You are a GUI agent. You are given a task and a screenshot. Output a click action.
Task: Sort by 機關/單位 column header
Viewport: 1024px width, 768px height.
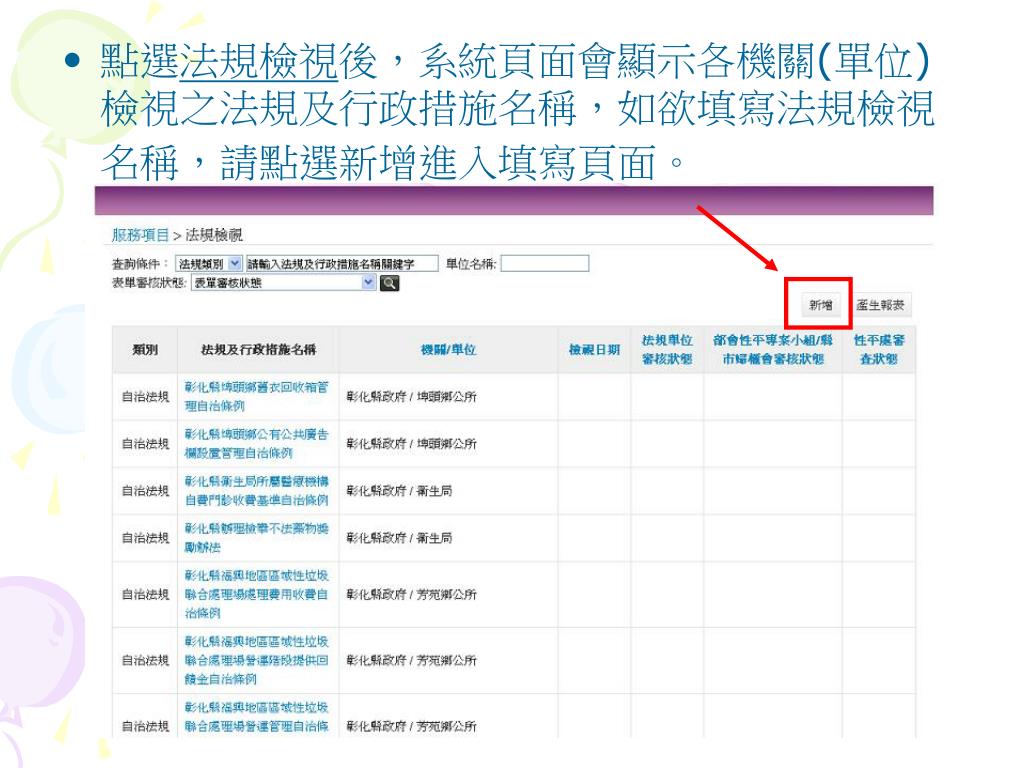click(x=448, y=350)
